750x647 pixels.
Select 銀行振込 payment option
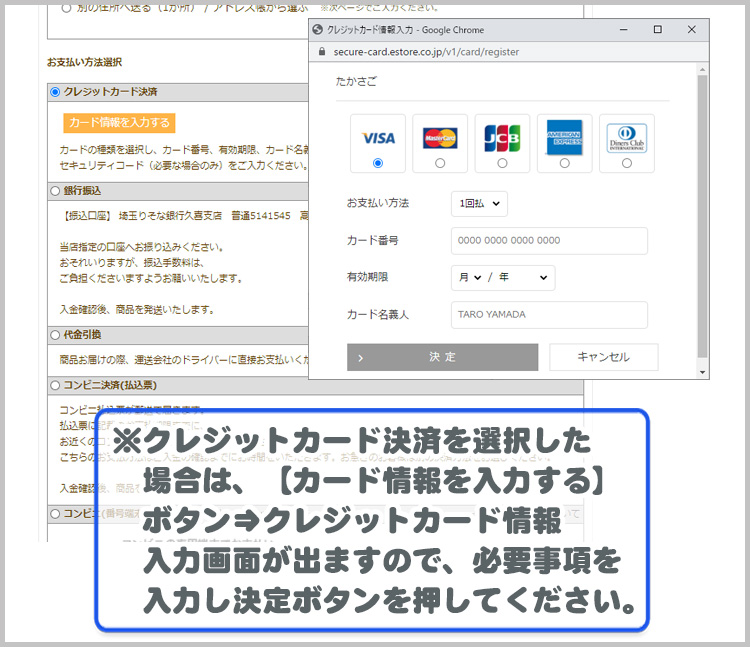pyautogui.click(x=55, y=191)
